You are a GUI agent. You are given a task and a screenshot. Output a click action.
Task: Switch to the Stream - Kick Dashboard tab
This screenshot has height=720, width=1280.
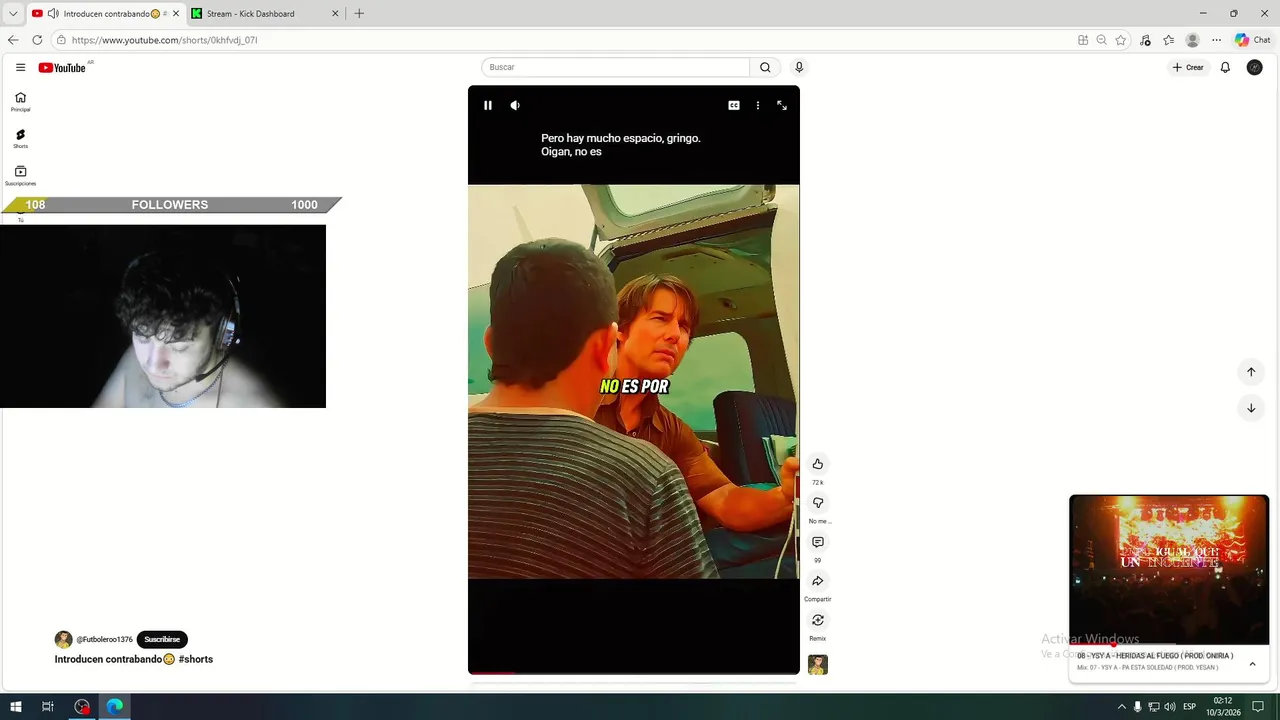click(265, 13)
